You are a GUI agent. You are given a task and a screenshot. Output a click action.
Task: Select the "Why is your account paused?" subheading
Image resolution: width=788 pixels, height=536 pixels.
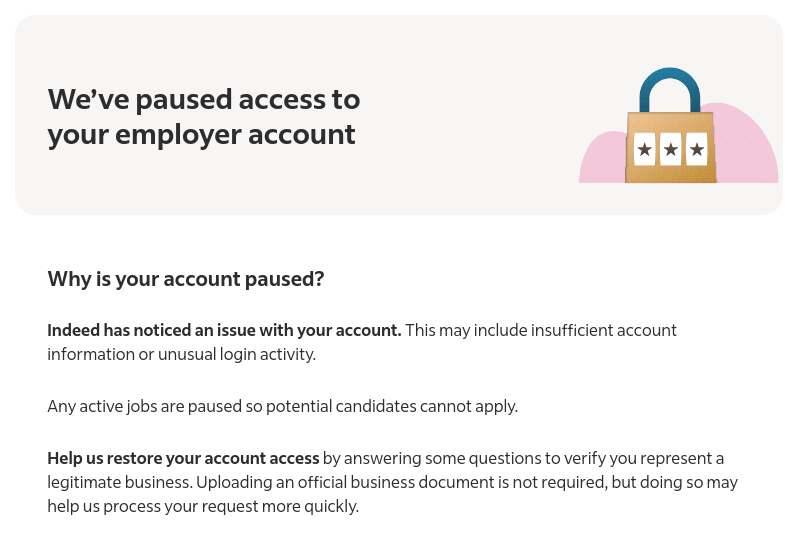point(185,279)
